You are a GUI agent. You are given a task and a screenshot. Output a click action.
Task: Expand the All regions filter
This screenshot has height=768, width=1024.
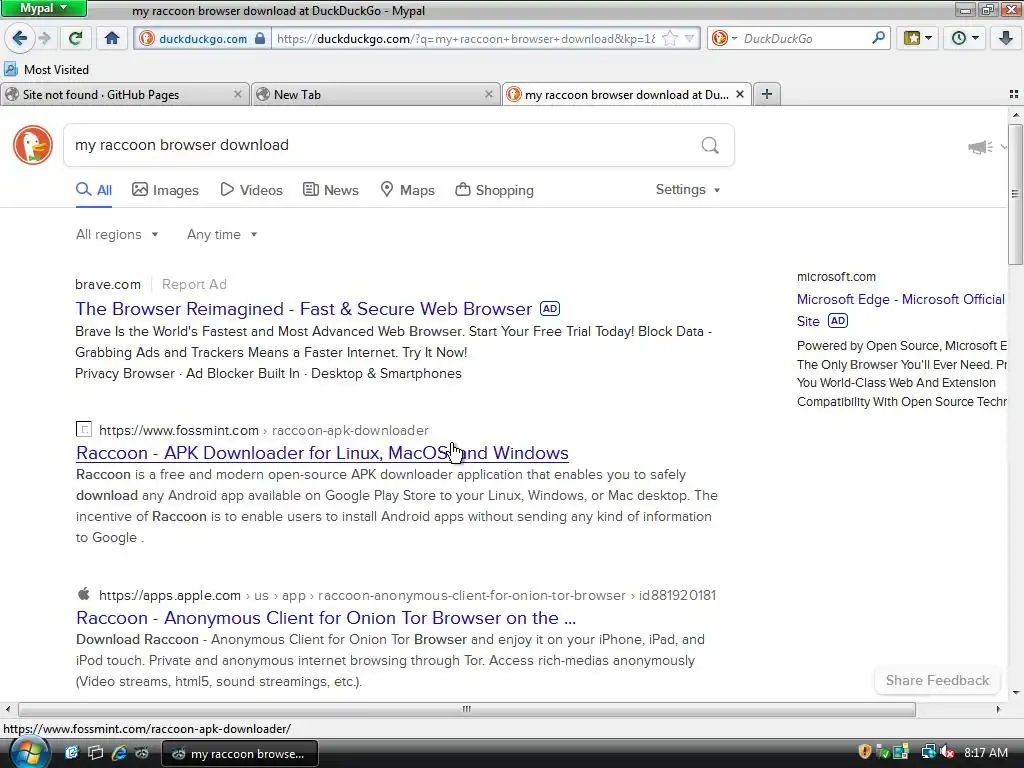pos(117,234)
